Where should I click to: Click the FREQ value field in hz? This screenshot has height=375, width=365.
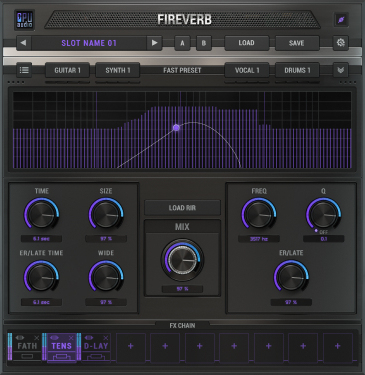(259, 239)
